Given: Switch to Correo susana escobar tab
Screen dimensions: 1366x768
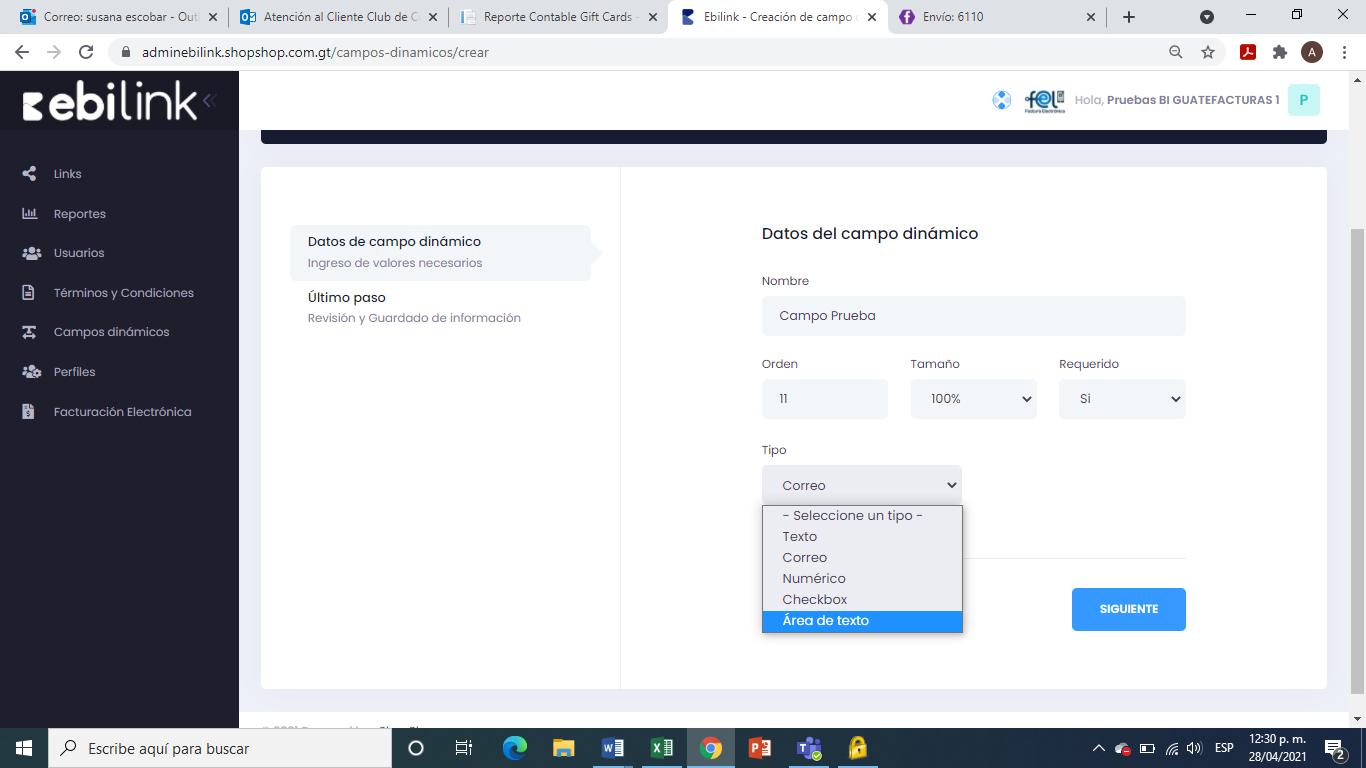Looking at the screenshot, I should pos(118,17).
